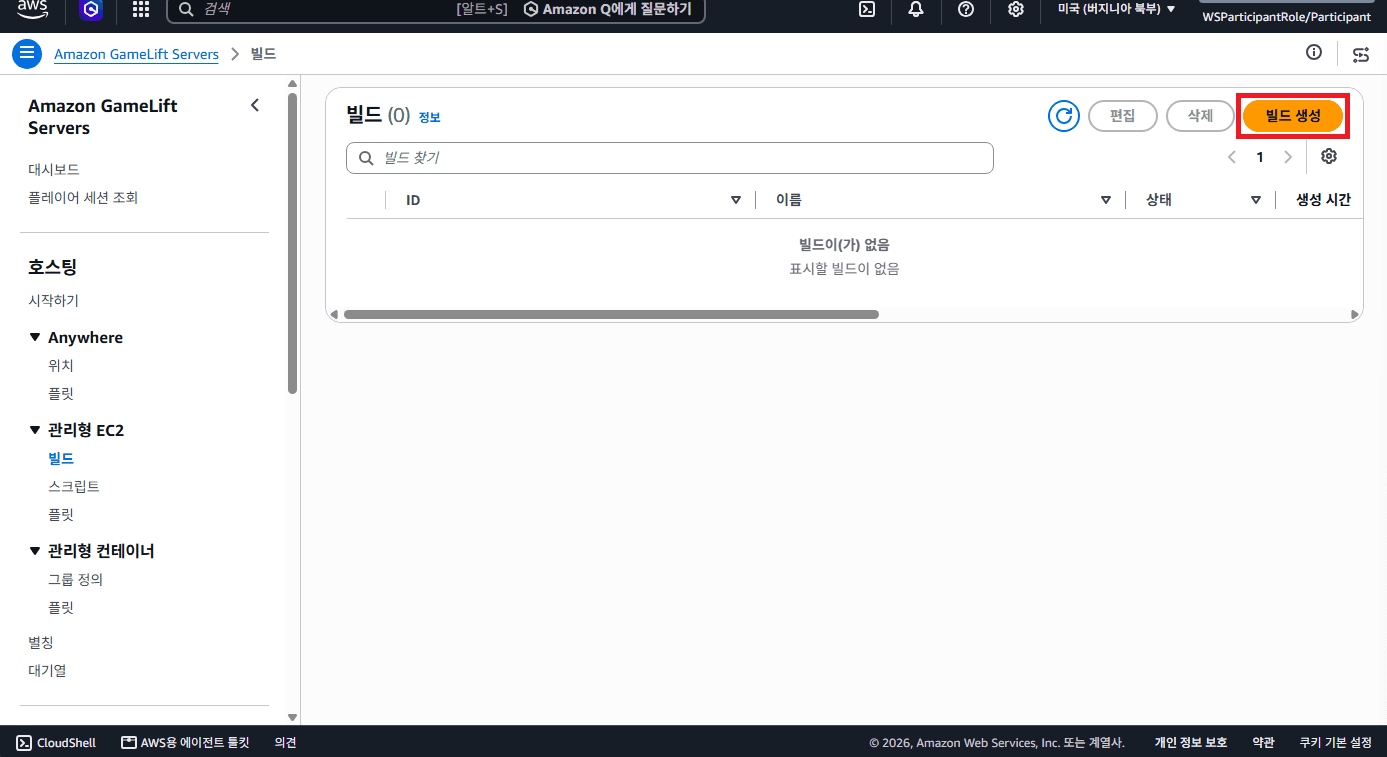Viewport: 1387px width, 757px height.
Task: Open the help question mark menu
Action: pyautogui.click(x=966, y=9)
